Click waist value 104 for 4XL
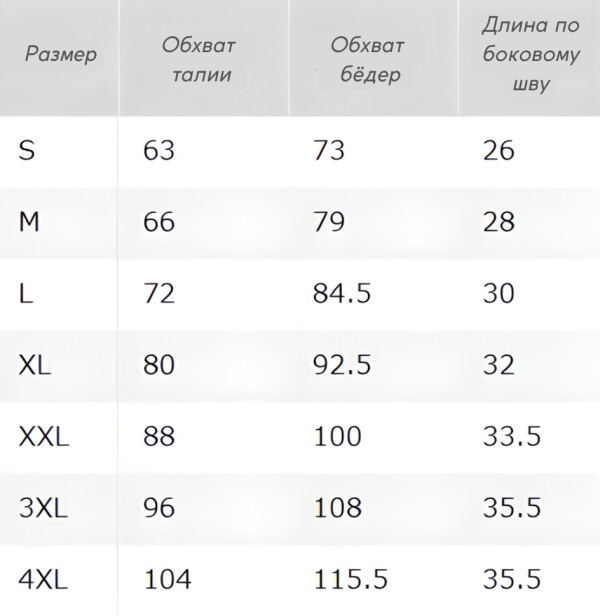The image size is (600, 616). click(166, 578)
